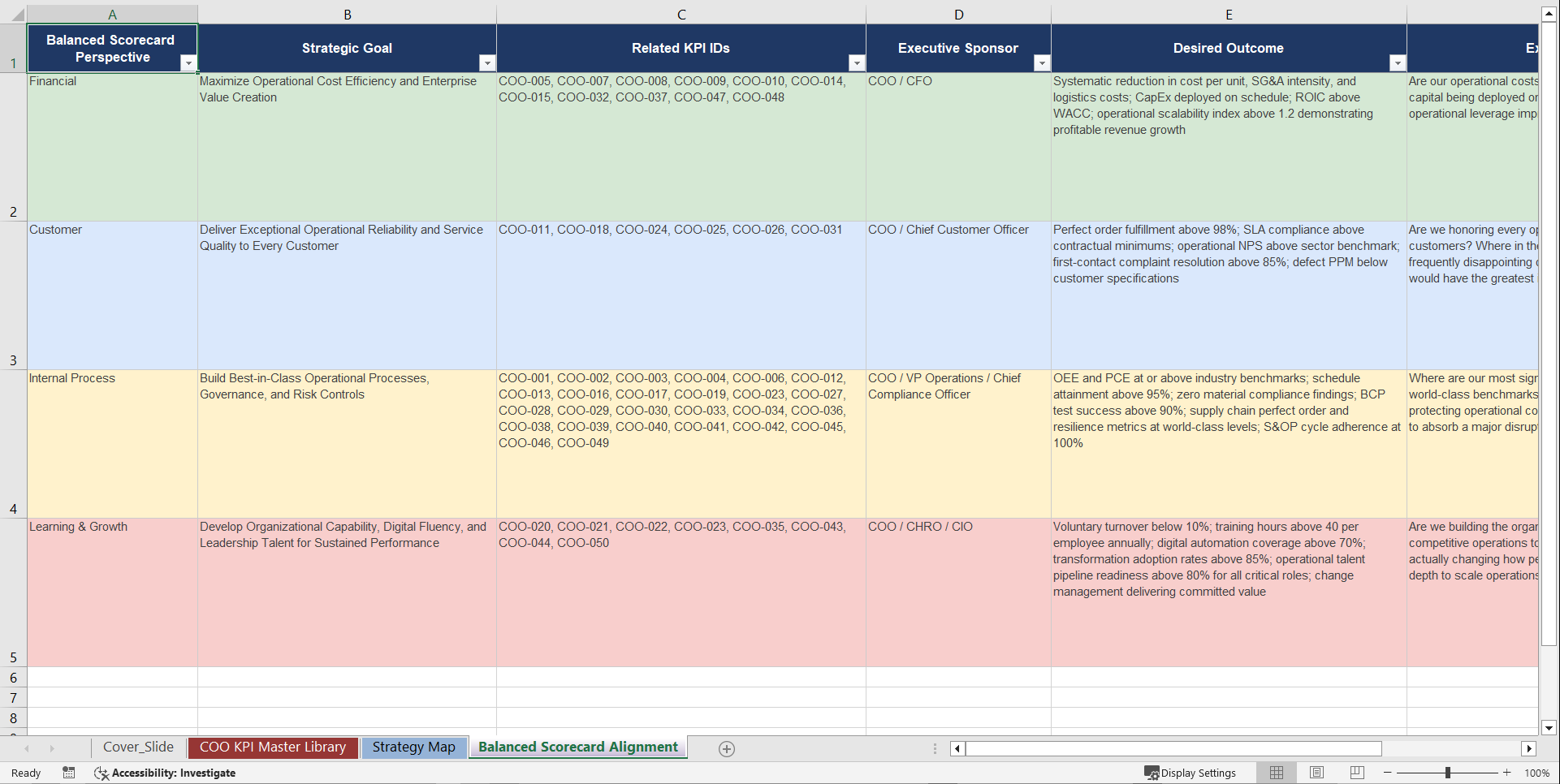
Task: Zoom in with the plus button
Action: 1507,773
